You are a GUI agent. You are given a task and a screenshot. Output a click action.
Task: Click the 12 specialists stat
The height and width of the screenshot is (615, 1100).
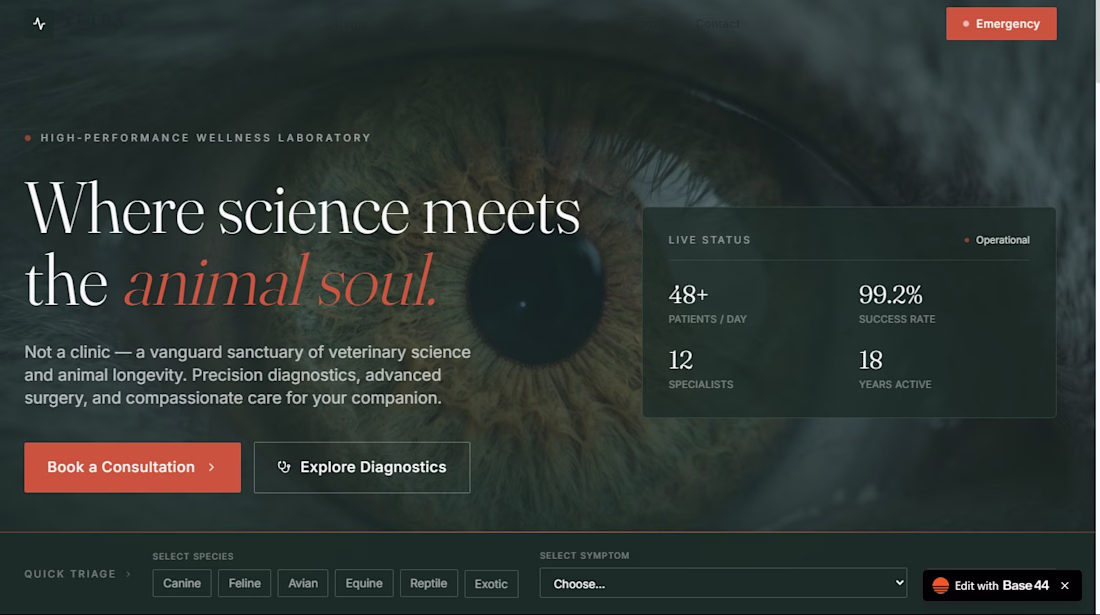click(x=700, y=370)
